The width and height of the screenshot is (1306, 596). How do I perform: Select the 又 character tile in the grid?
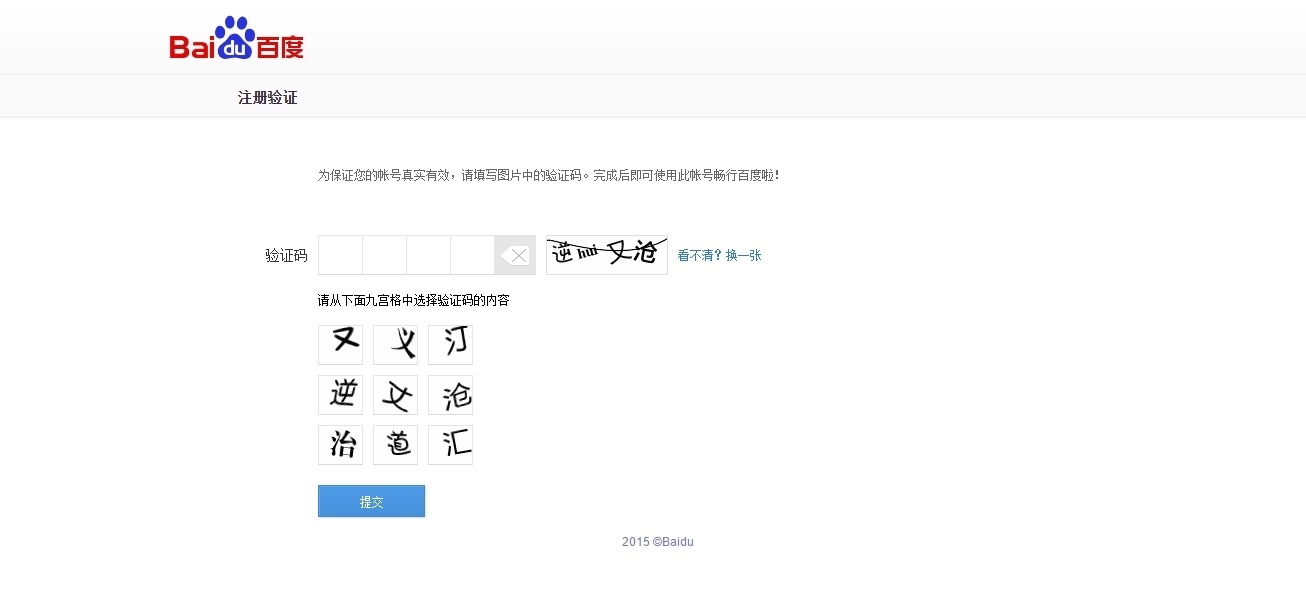click(x=340, y=344)
